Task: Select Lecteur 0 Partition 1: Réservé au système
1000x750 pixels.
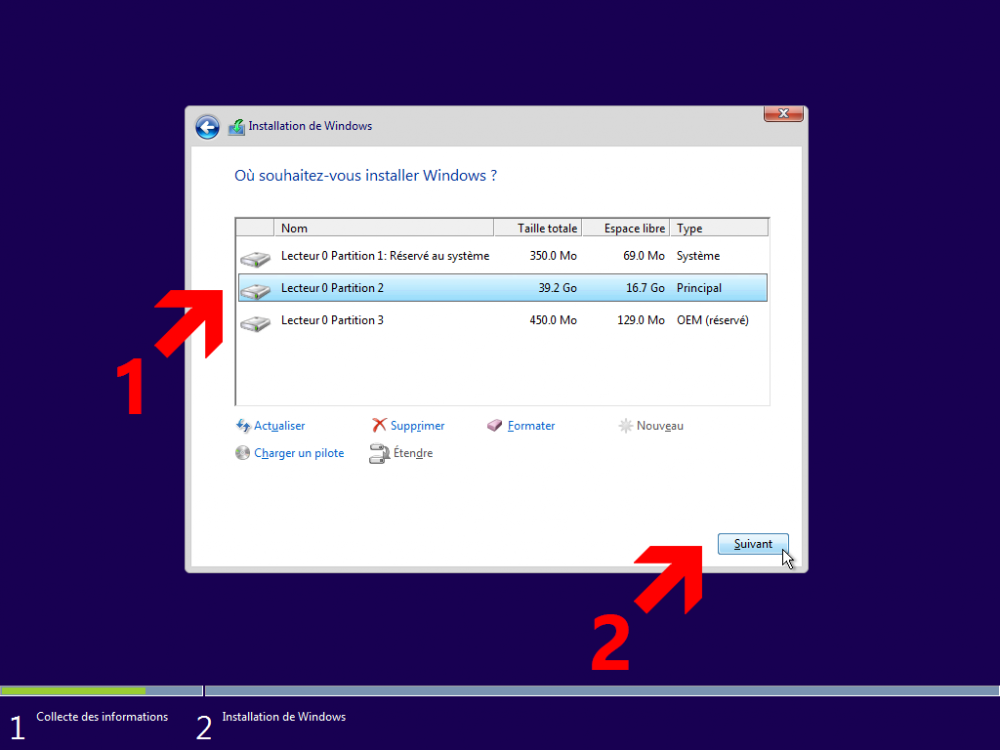Action: coord(503,256)
